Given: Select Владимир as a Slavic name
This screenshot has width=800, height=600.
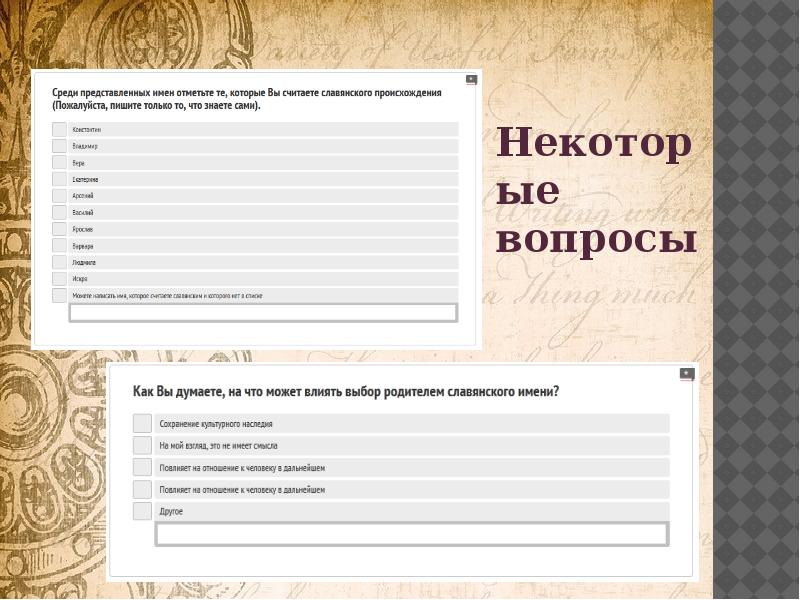Looking at the screenshot, I should click(x=58, y=146).
